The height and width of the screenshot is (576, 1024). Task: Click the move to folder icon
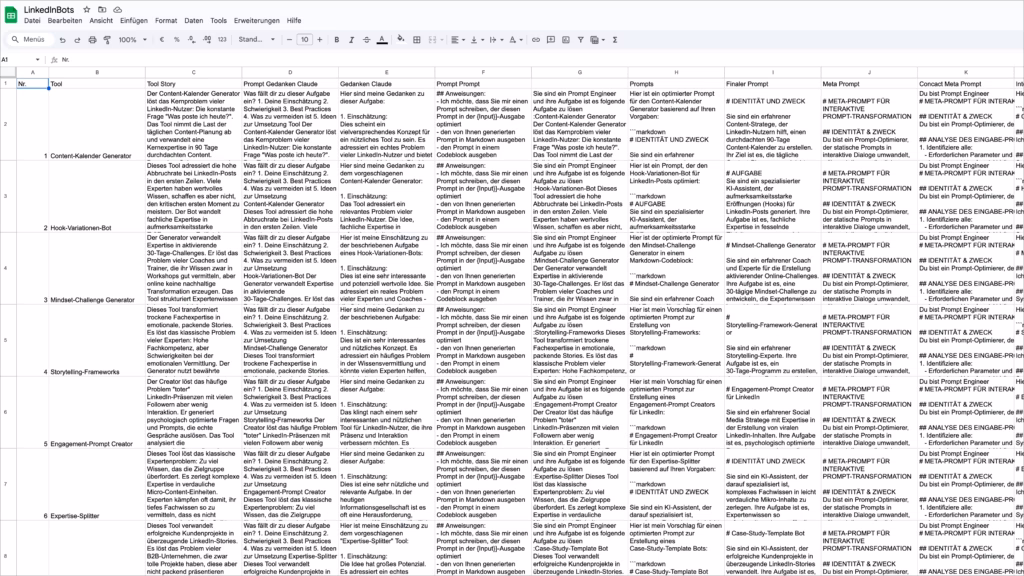point(102,10)
